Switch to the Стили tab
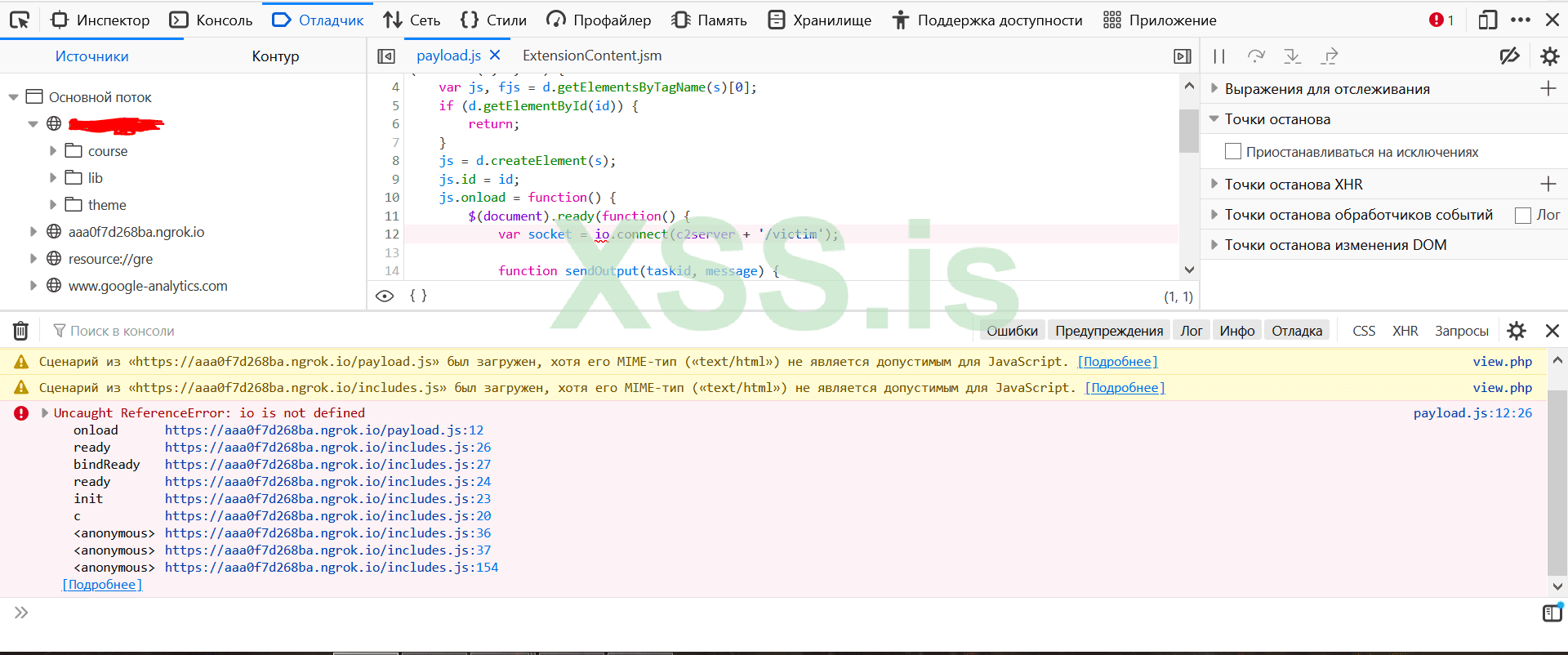The height and width of the screenshot is (655, 1568). 493,20
